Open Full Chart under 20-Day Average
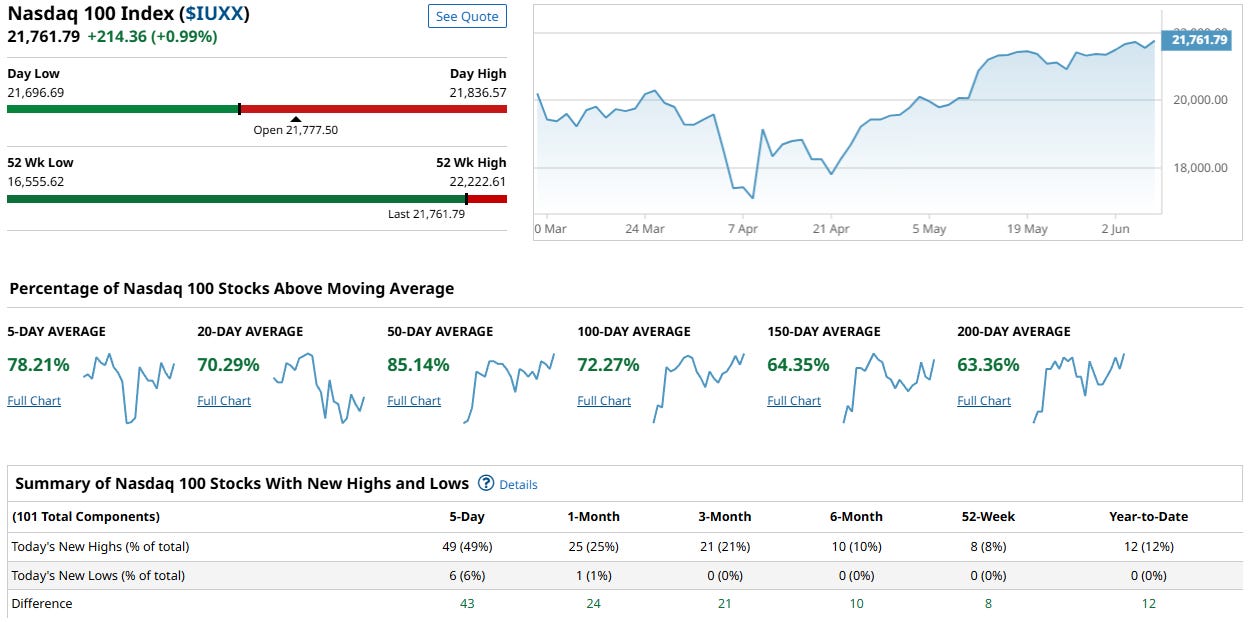 point(224,401)
